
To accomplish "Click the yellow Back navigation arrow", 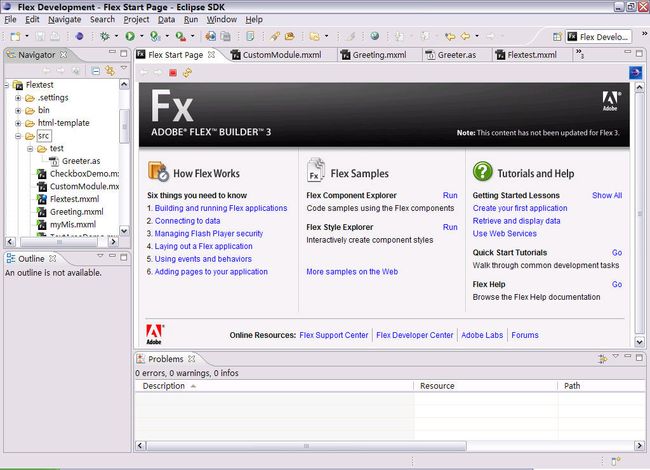I will 466,36.
